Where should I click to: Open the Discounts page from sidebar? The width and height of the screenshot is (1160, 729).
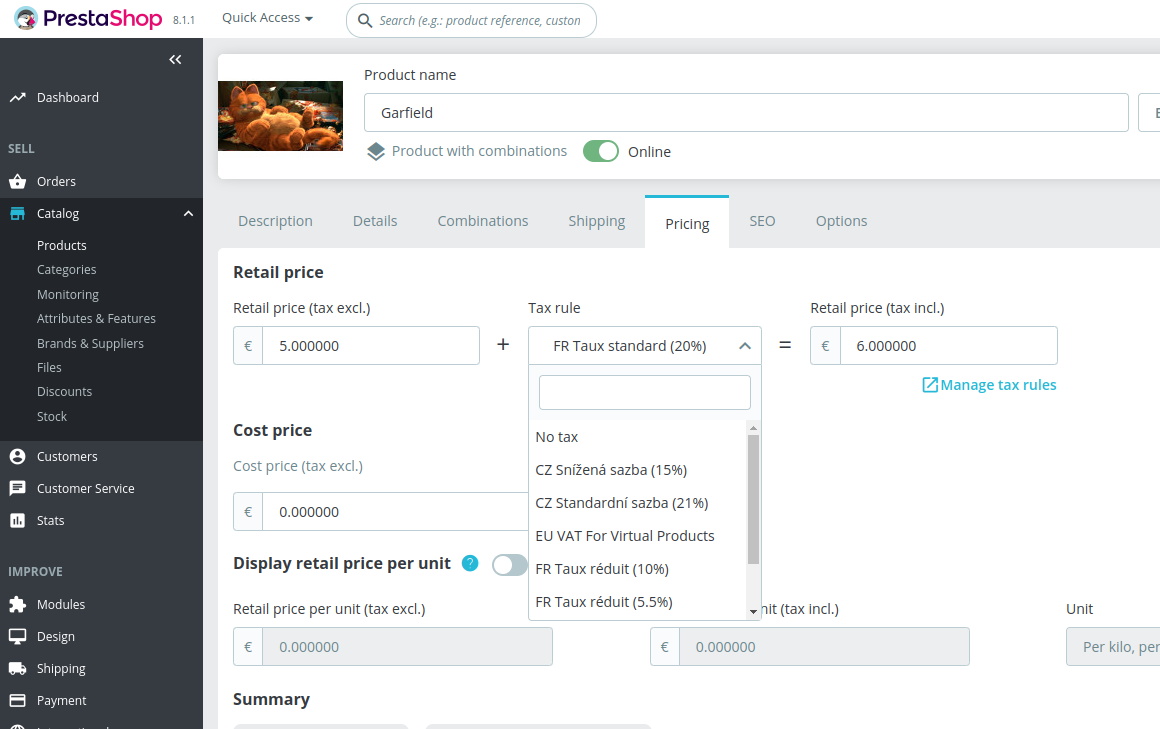(64, 391)
